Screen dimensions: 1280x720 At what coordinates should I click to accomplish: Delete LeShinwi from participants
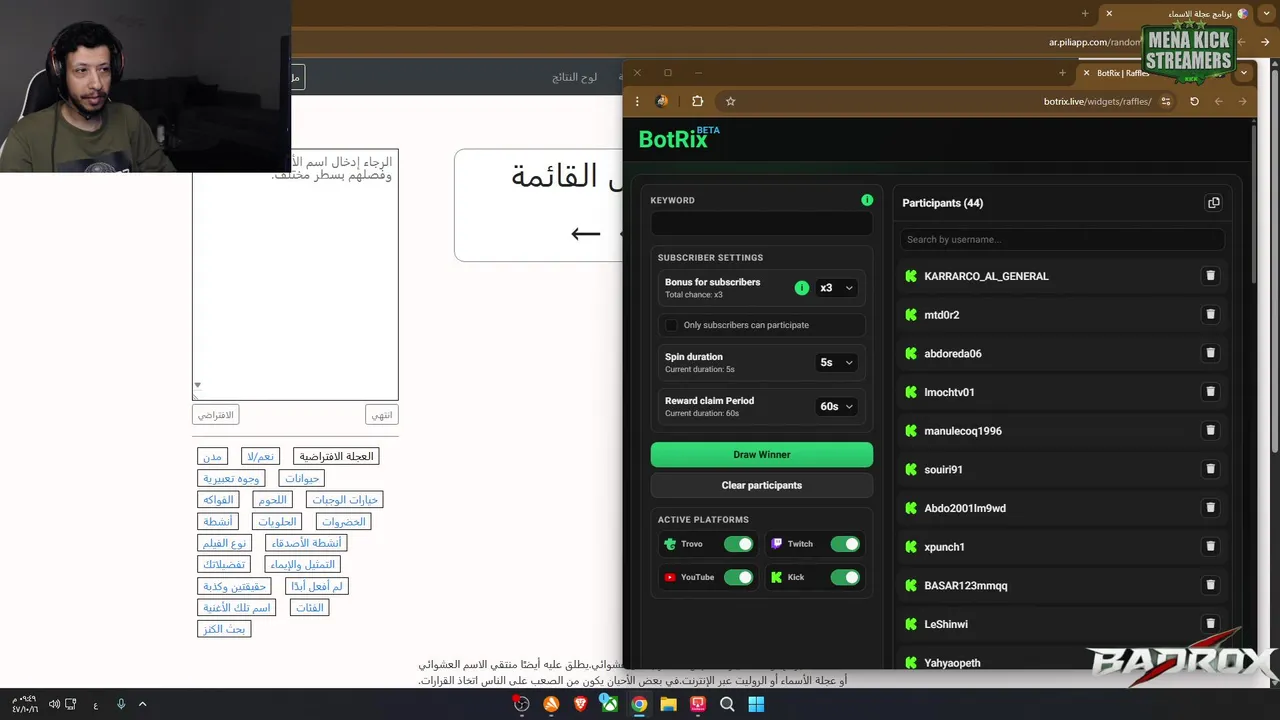[x=1210, y=624]
